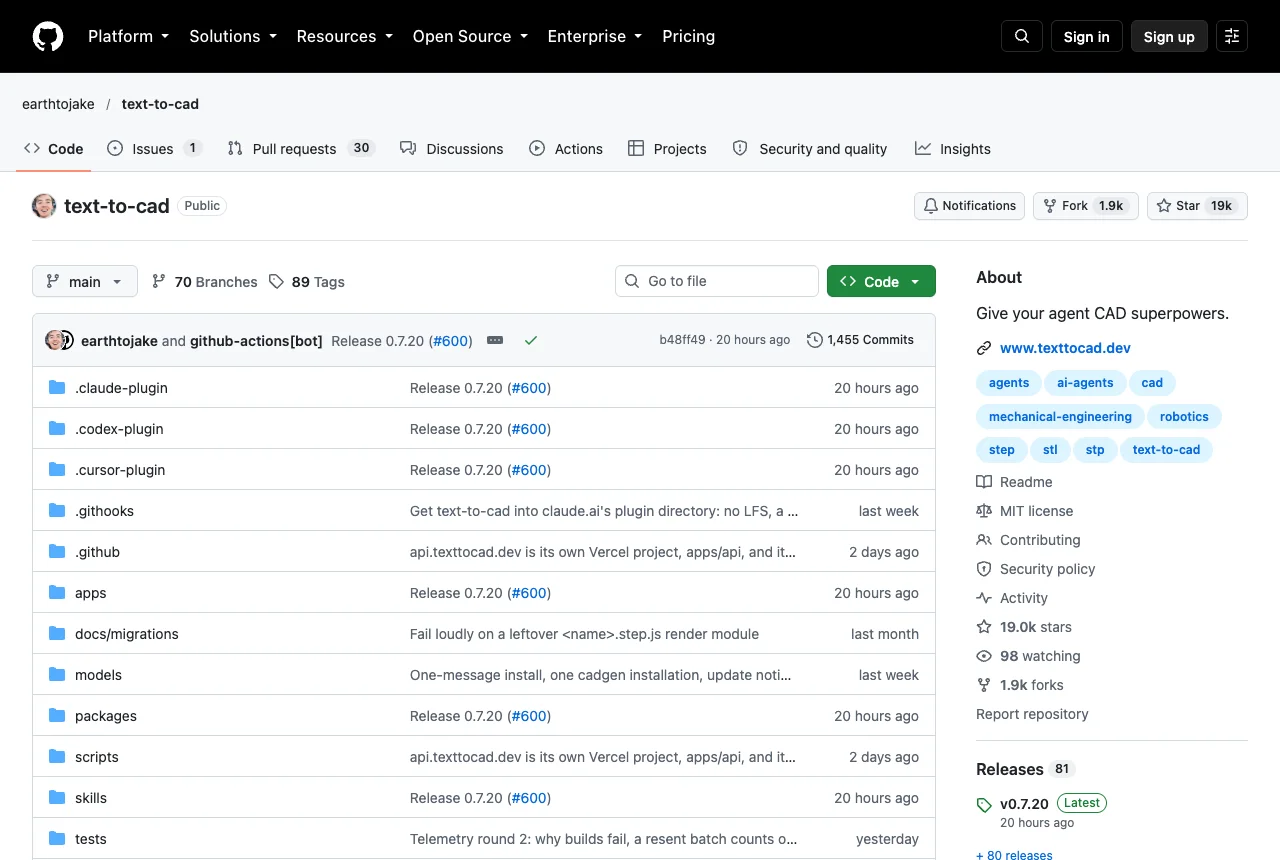This screenshot has height=860, width=1280.
Task: Open the .githooks folder
Action: click(x=104, y=511)
